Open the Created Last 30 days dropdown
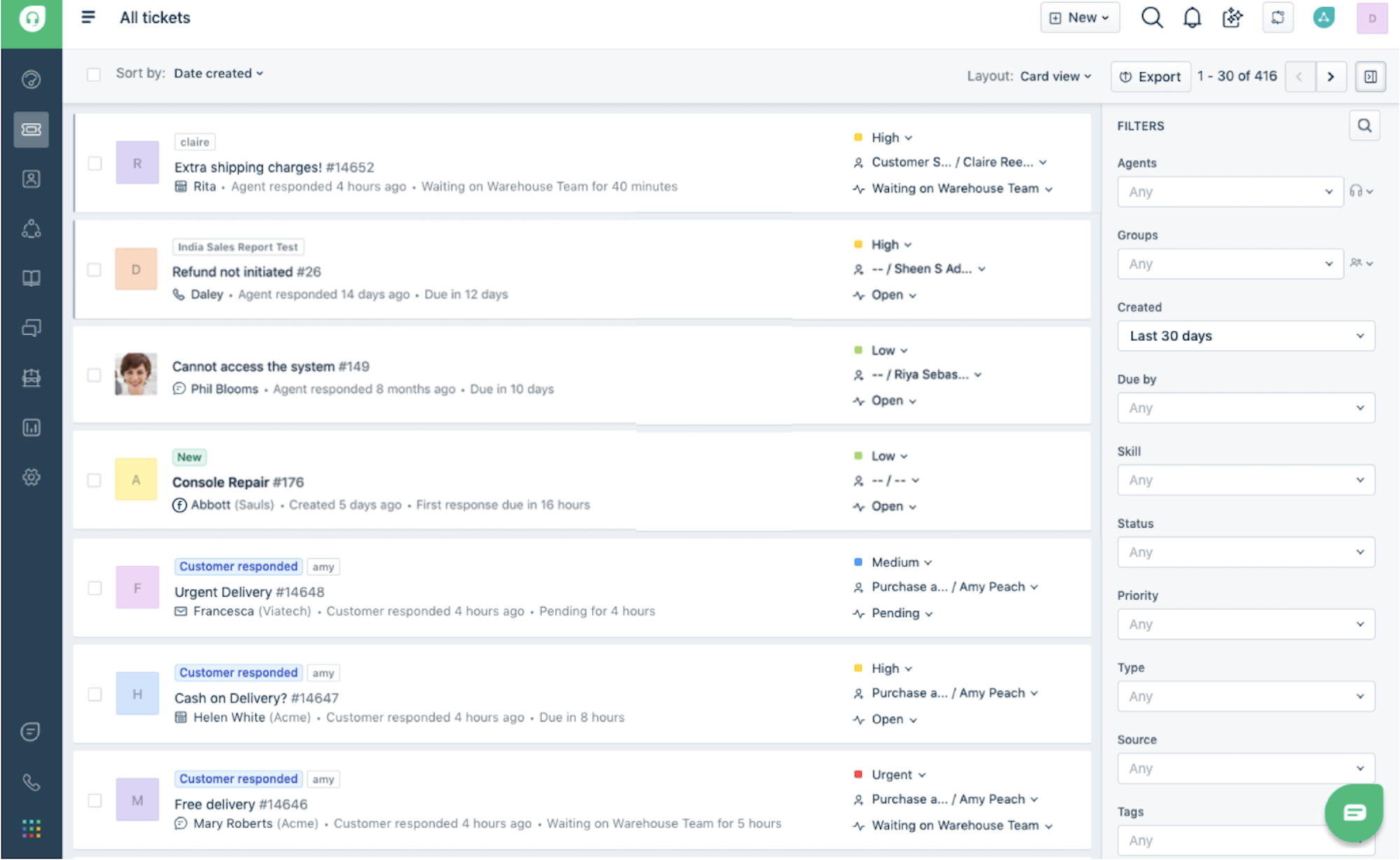Image resolution: width=1400 pixels, height=860 pixels. pyautogui.click(x=1246, y=336)
